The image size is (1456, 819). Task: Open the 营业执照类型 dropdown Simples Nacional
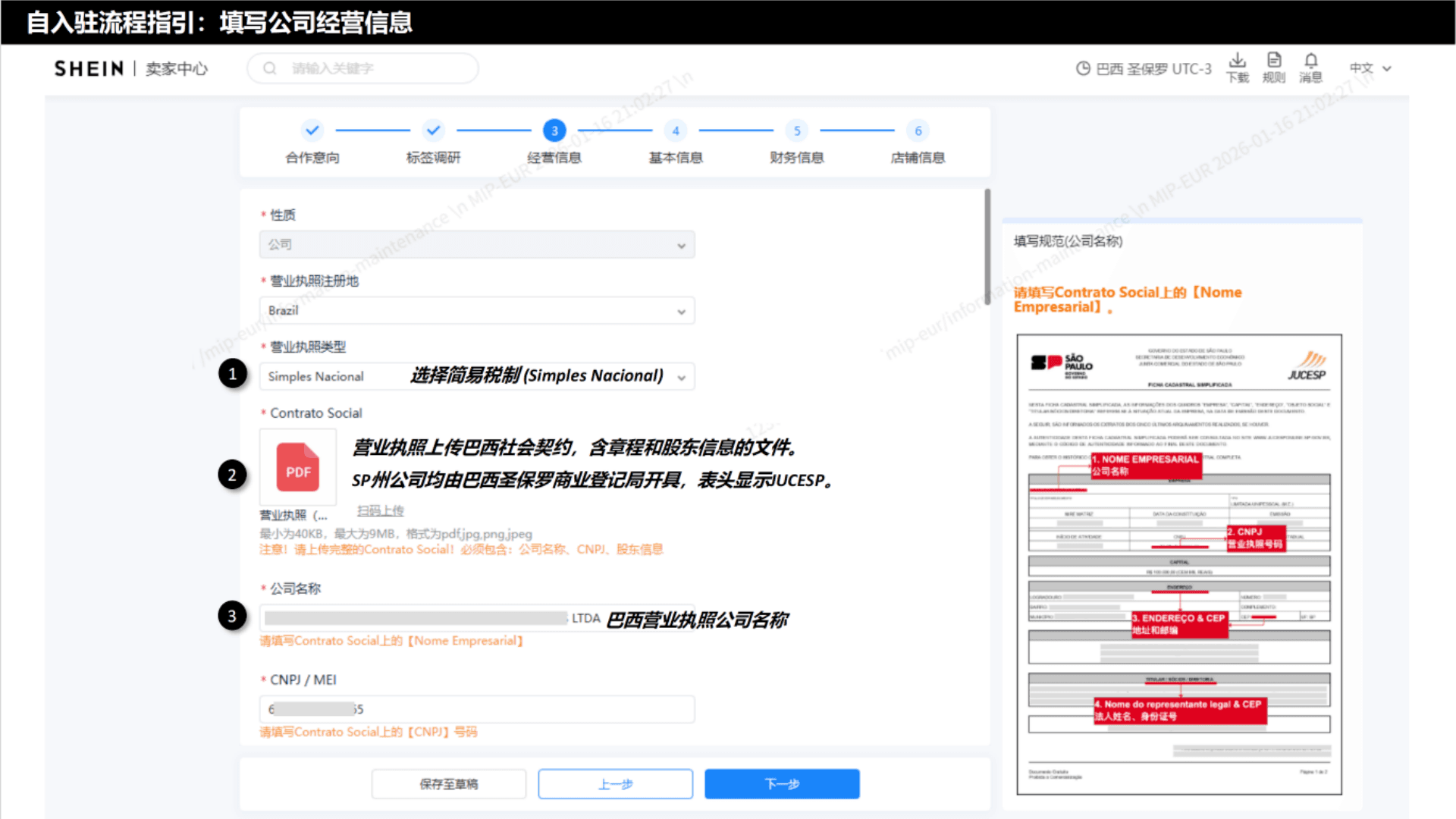pyautogui.click(x=477, y=376)
